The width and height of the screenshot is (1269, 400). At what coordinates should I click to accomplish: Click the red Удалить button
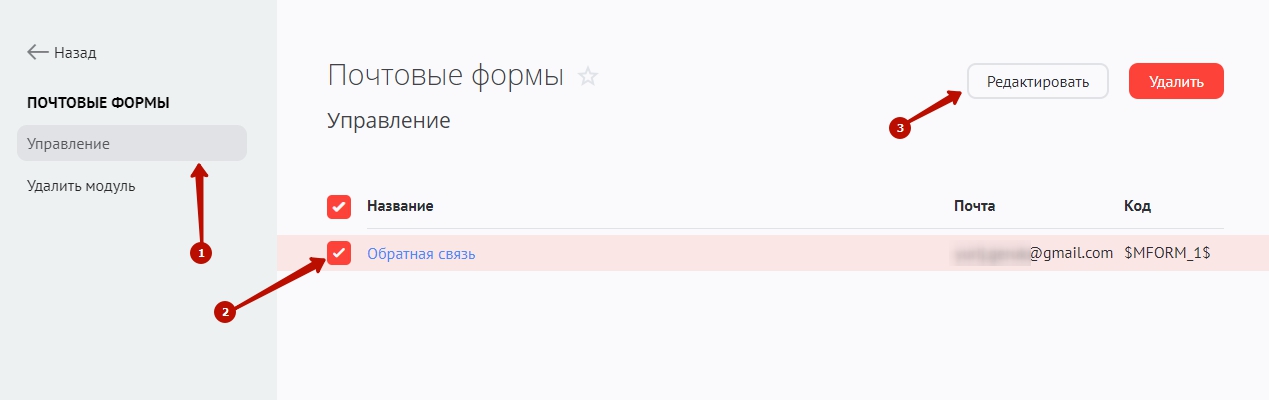pos(1176,81)
